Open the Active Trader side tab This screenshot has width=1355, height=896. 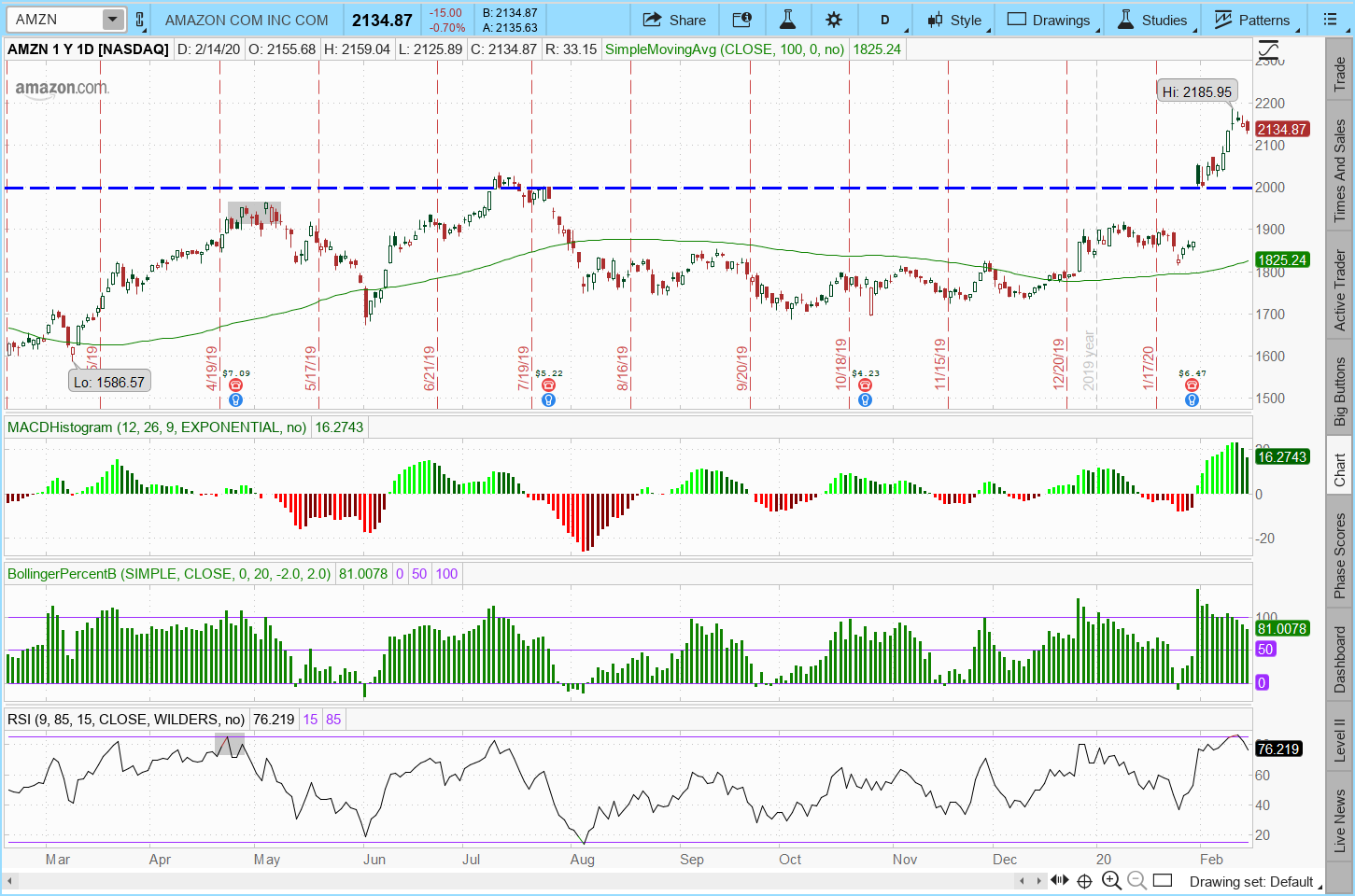click(1339, 290)
